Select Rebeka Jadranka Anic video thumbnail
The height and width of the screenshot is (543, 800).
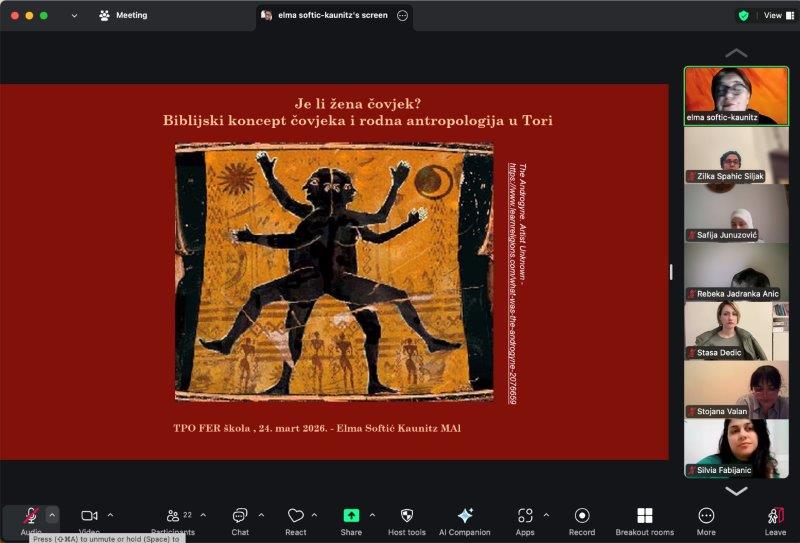click(736, 273)
